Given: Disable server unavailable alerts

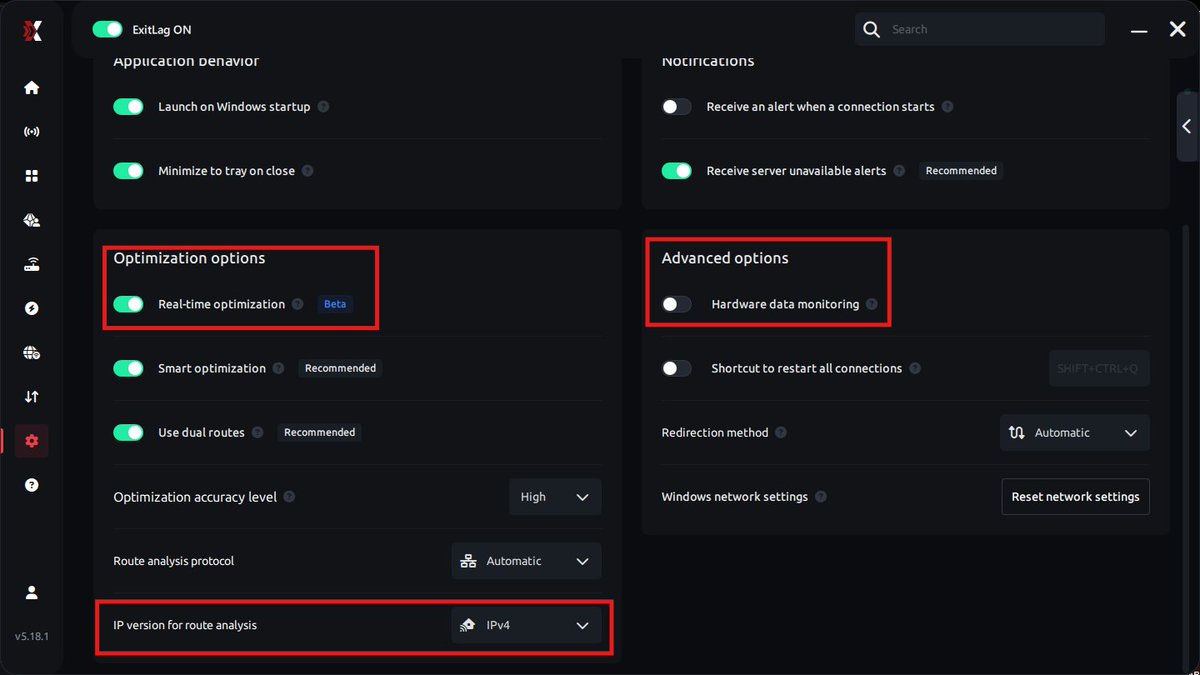Looking at the screenshot, I should point(677,171).
